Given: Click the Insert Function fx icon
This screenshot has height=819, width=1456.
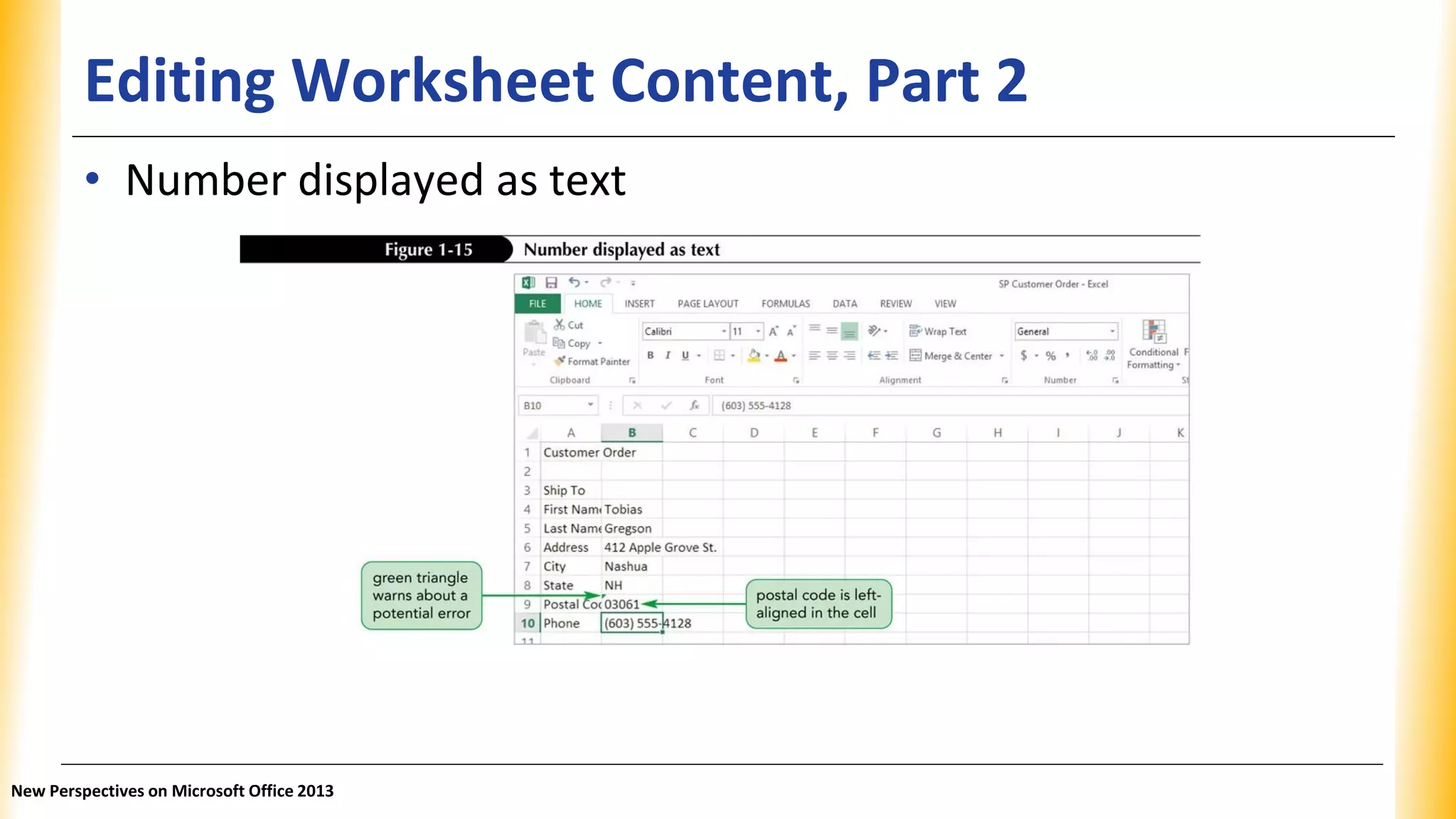Looking at the screenshot, I should tap(695, 405).
